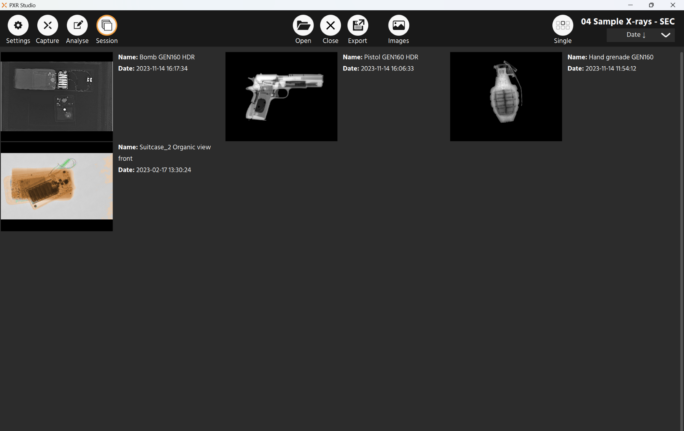Open the Date sort dropdown
Image resolution: width=684 pixels, height=431 pixels.
pyautogui.click(x=635, y=35)
